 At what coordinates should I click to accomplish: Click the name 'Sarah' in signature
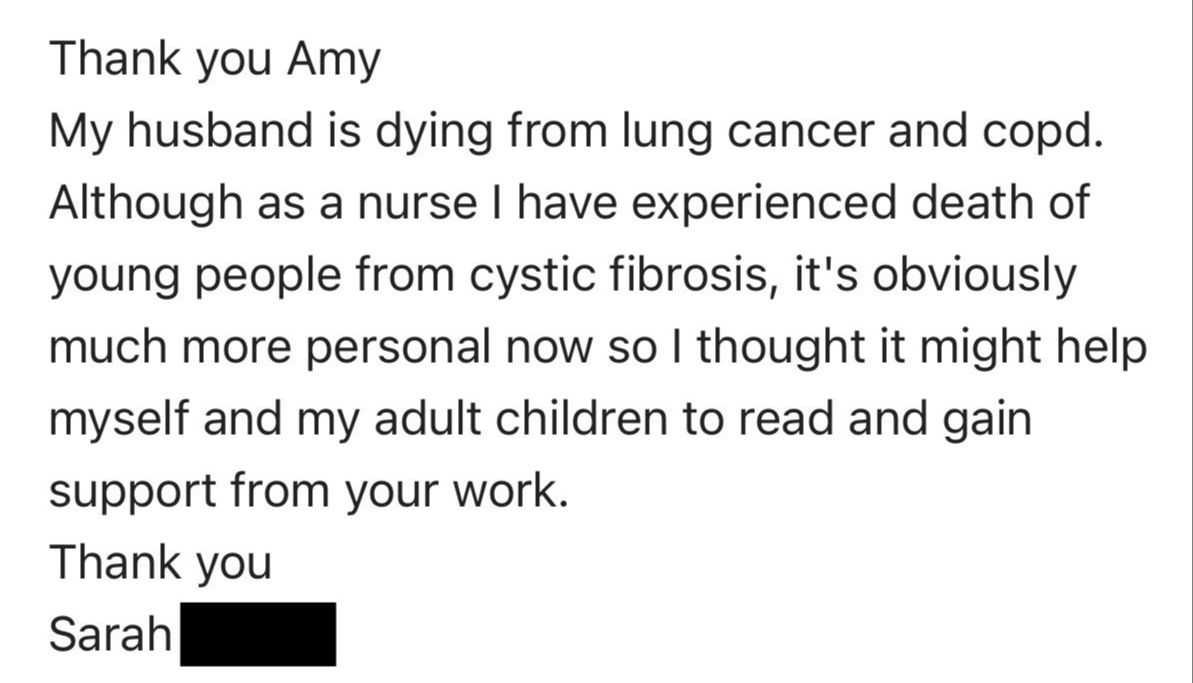point(111,634)
